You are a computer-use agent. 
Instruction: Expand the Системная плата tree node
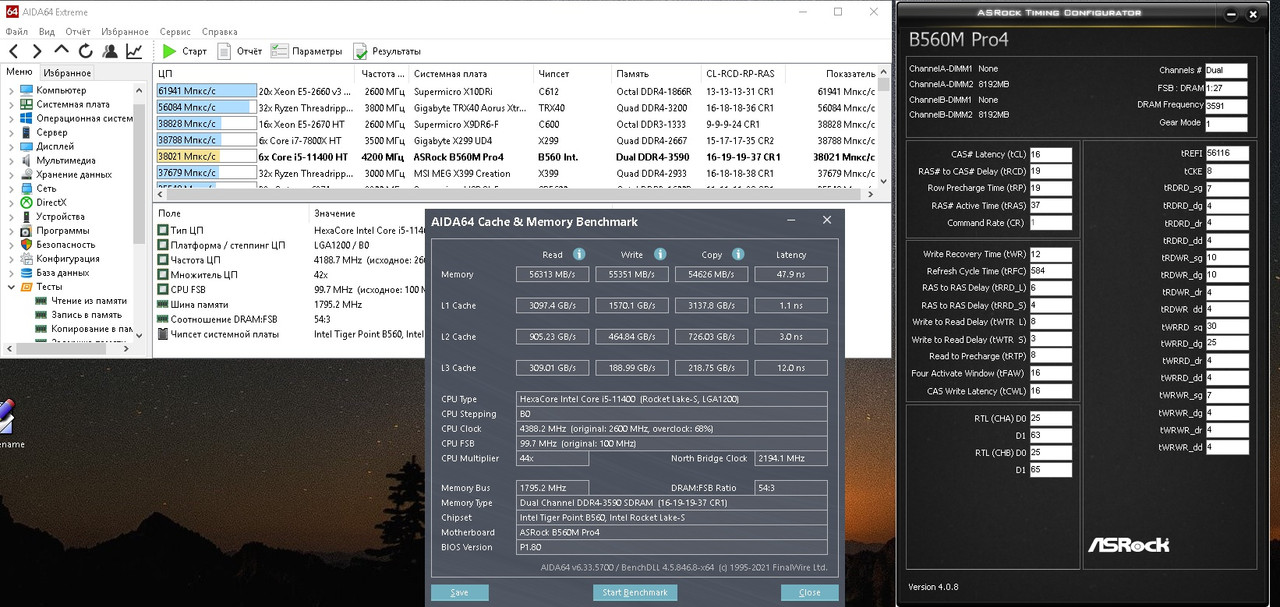[11, 104]
